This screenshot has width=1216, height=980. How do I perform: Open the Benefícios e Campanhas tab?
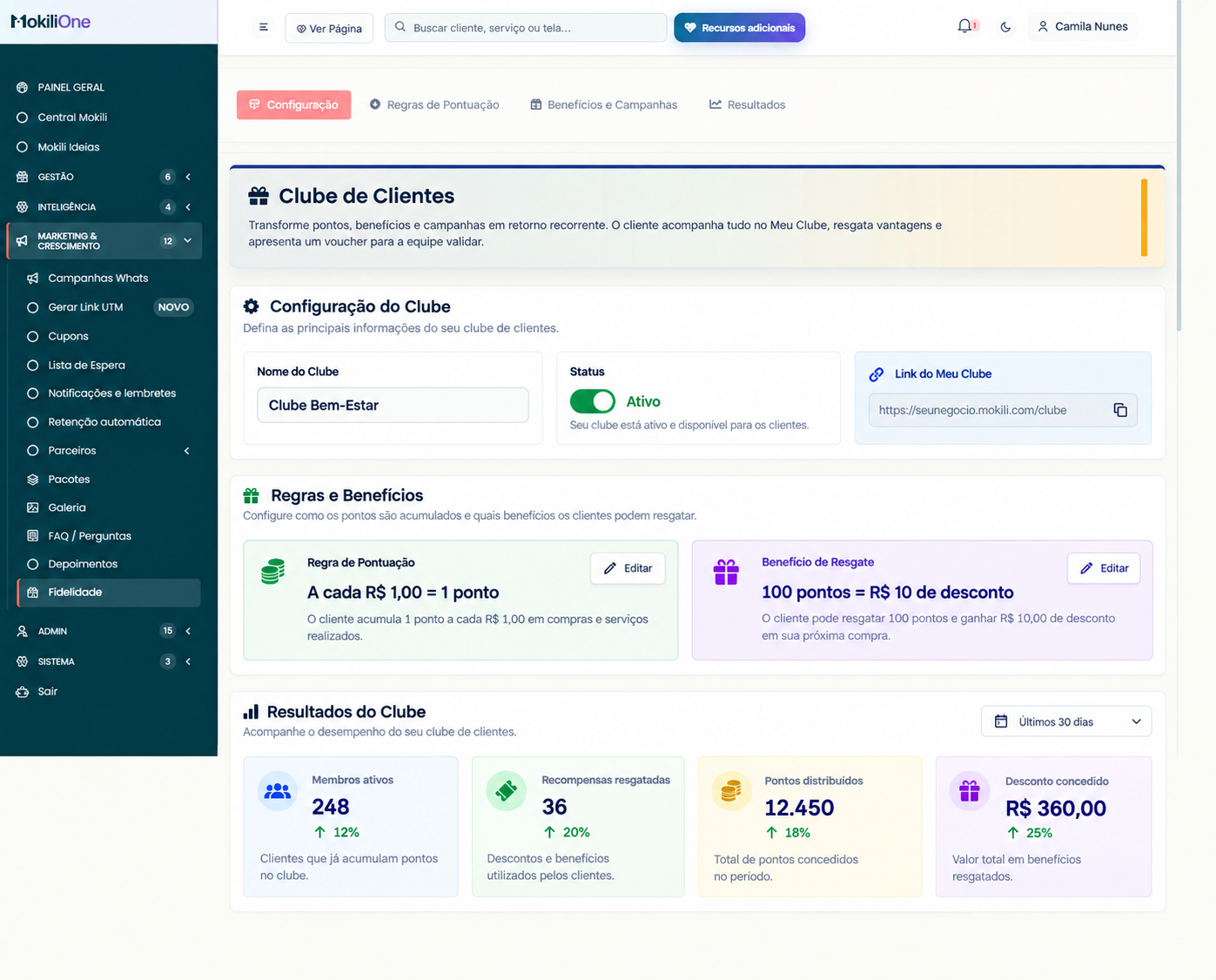click(x=604, y=104)
